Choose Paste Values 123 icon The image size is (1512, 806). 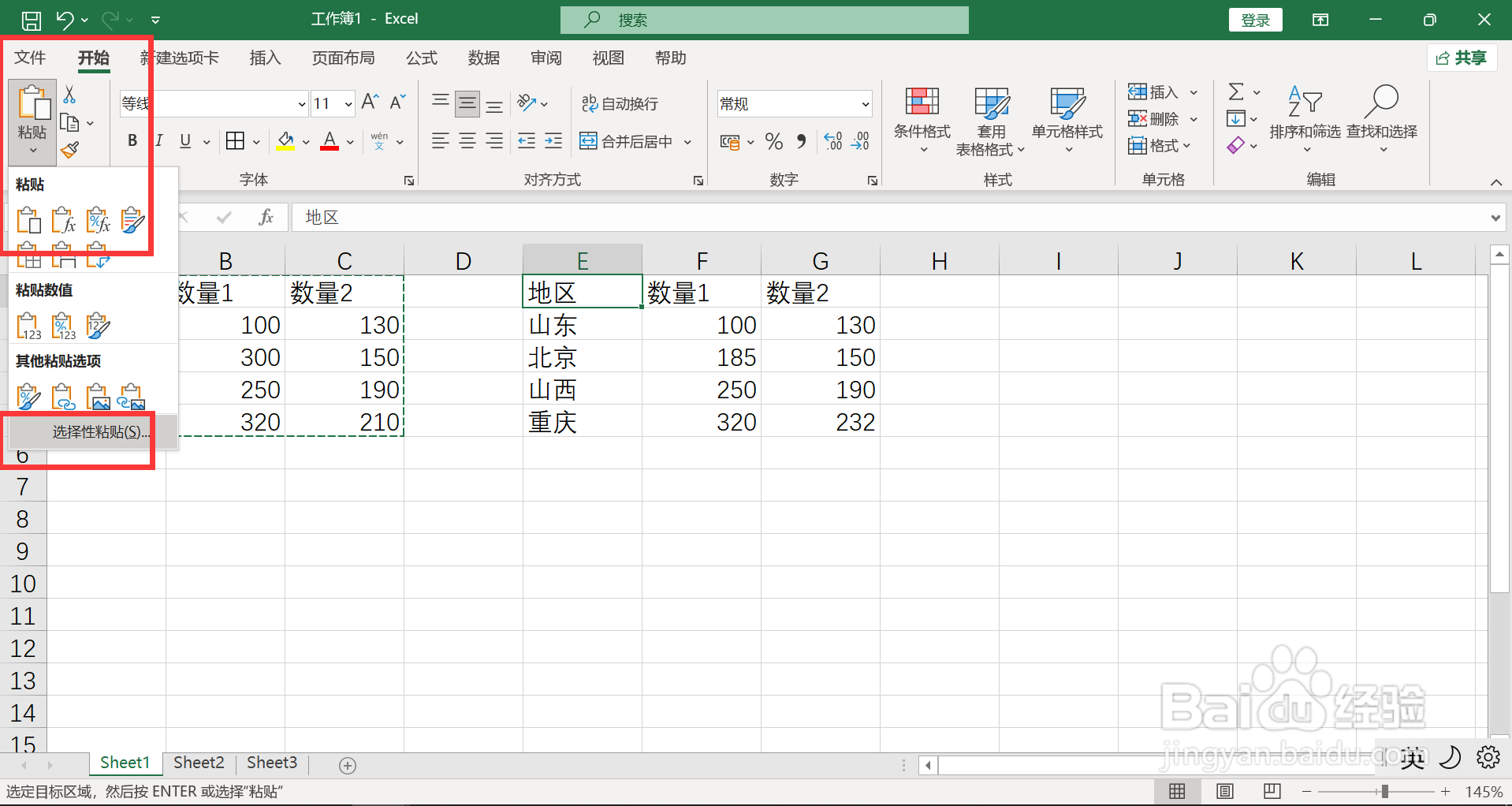click(28, 325)
